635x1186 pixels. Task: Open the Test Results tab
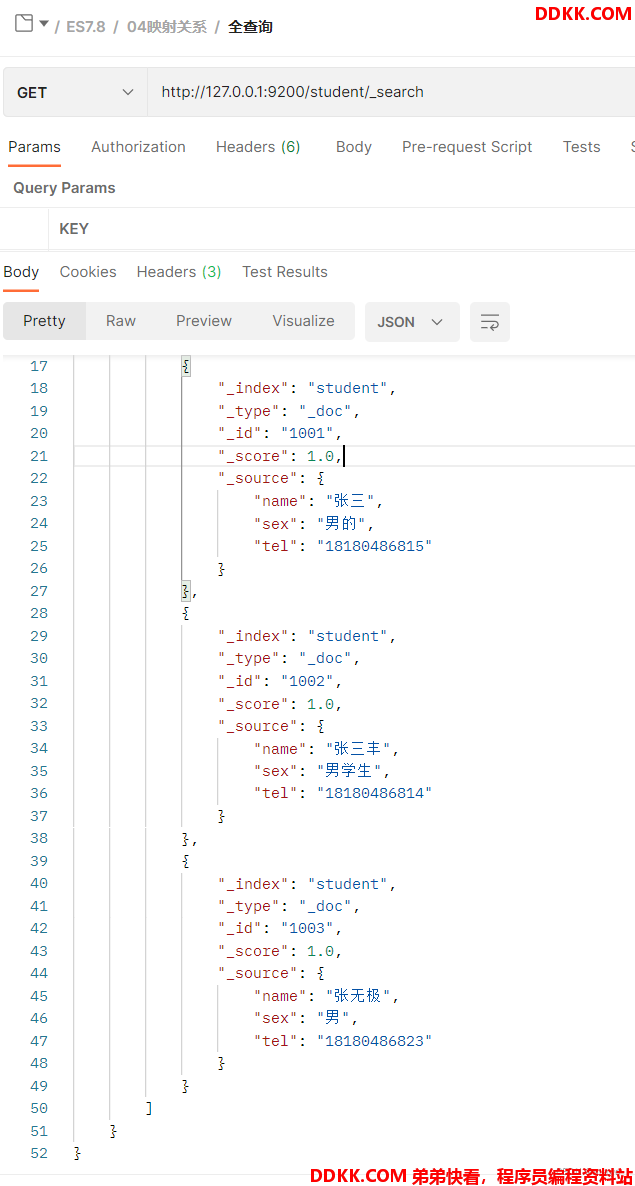pyautogui.click(x=285, y=272)
